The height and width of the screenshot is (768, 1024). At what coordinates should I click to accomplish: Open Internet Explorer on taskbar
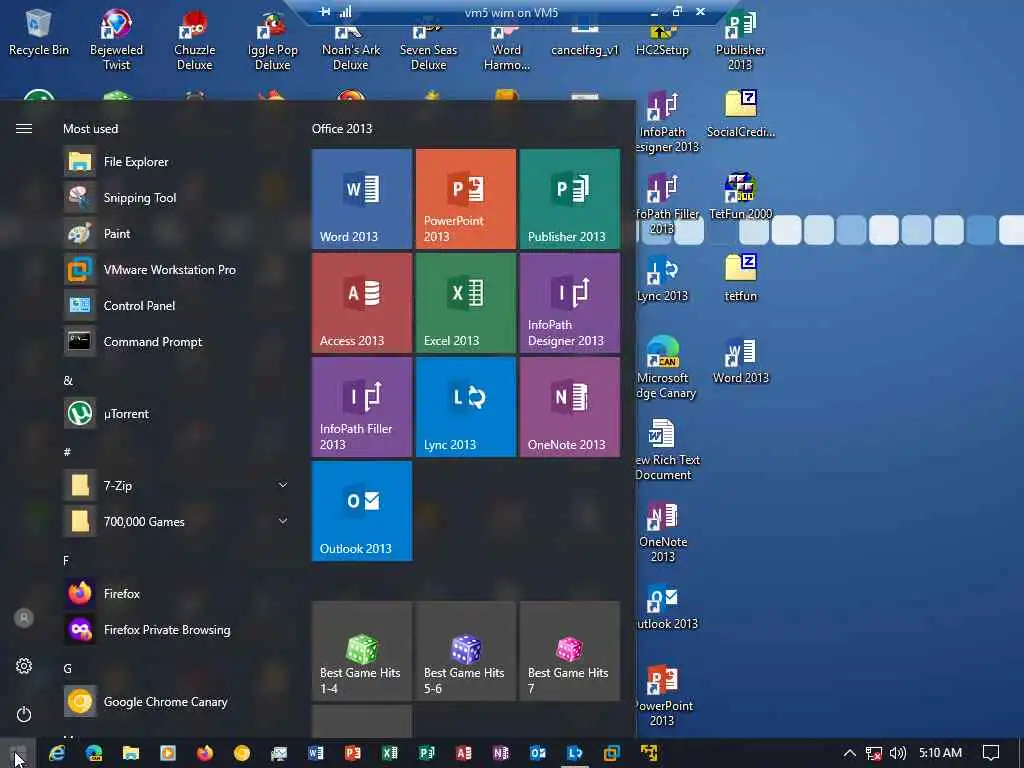click(57, 753)
